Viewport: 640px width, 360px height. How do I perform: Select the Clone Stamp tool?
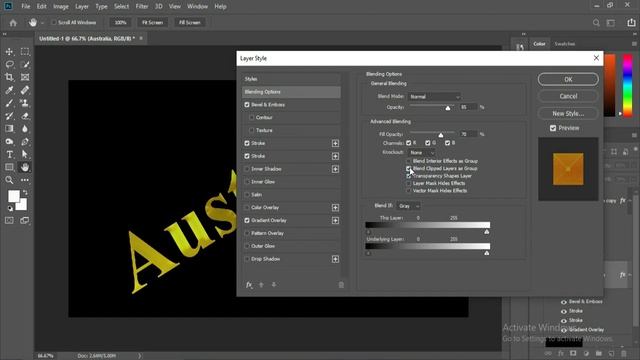point(25,103)
